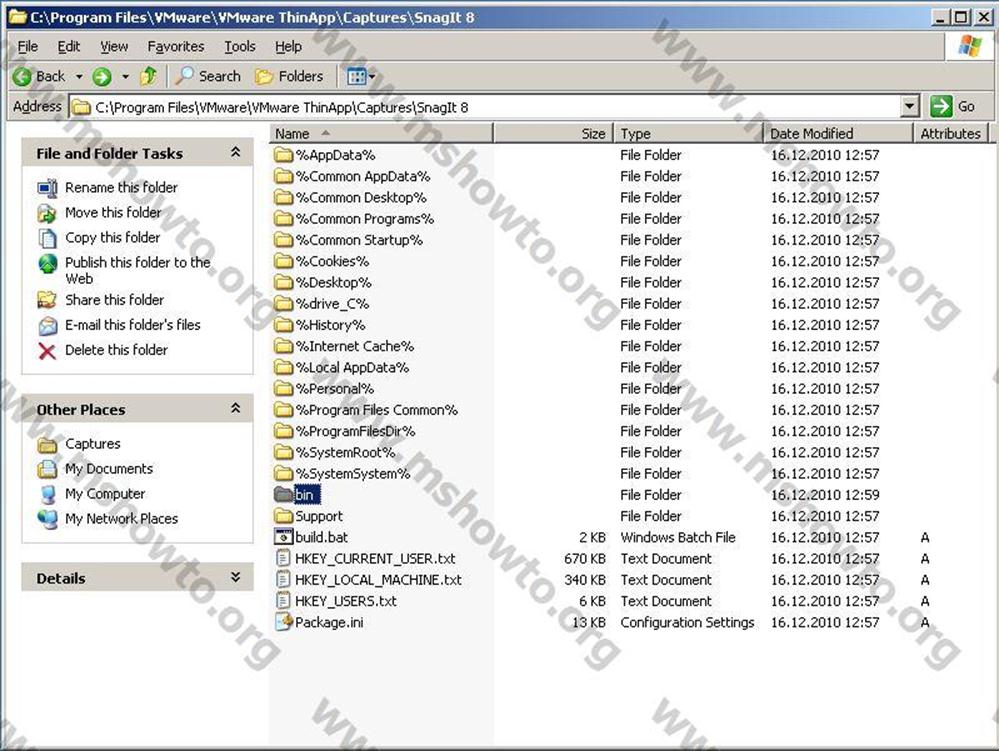Select the %Personal% folder icon

284,389
